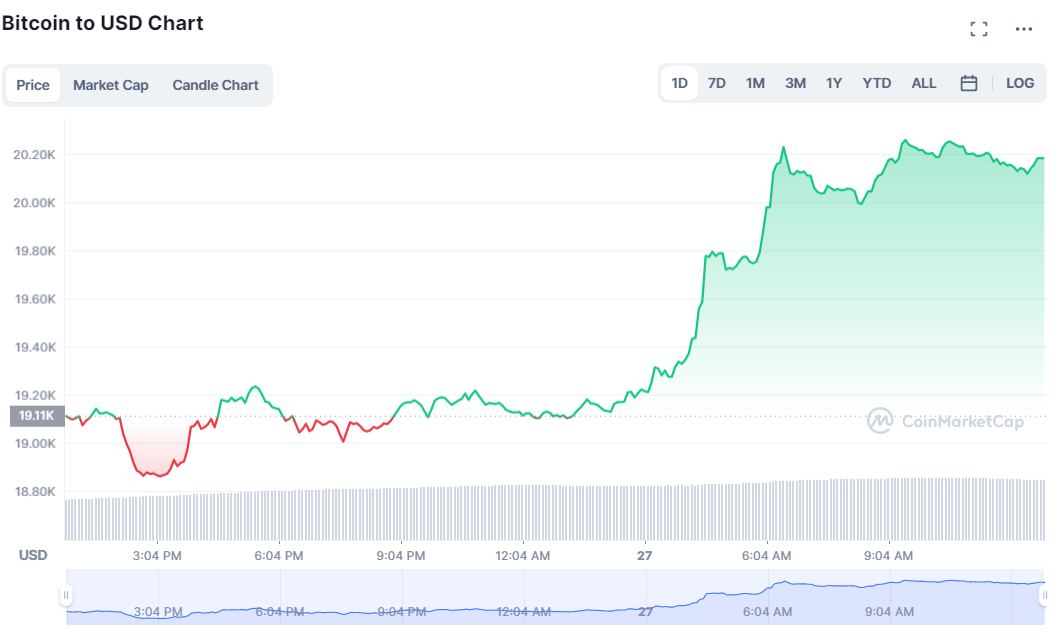Click the 19.20K y-axis label

click(x=35, y=396)
